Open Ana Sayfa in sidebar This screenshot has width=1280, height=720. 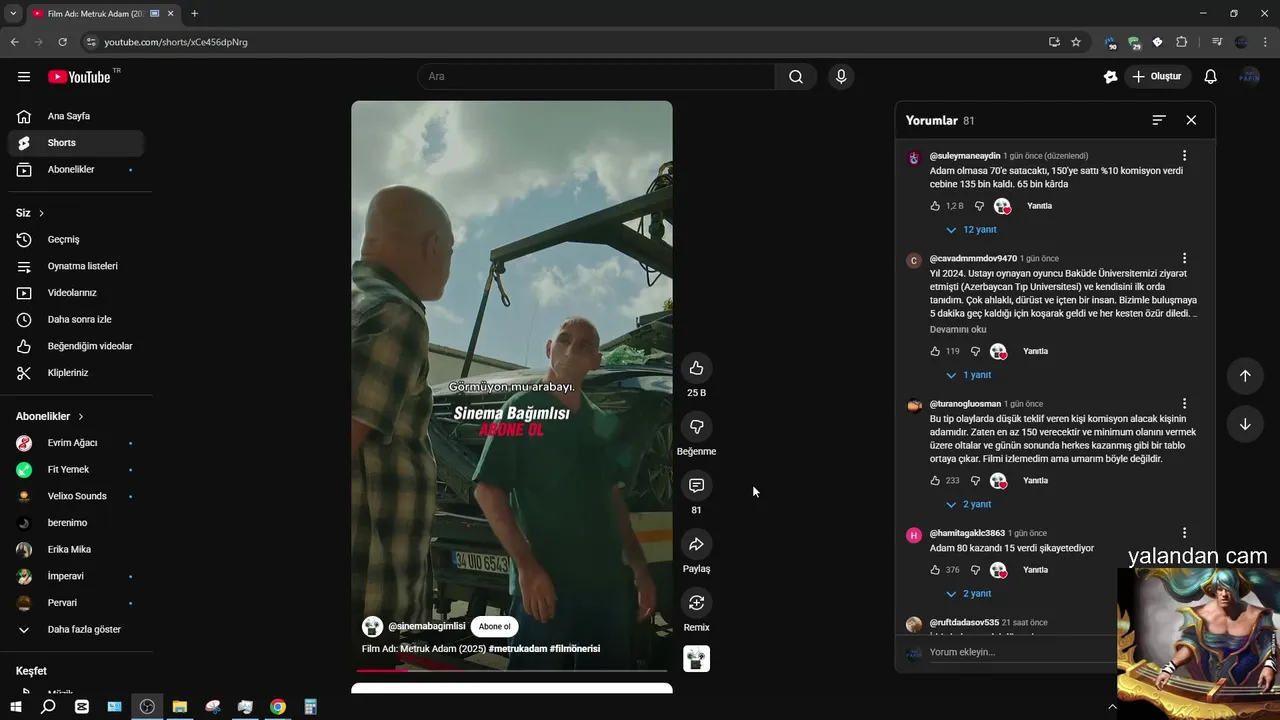pos(76,116)
